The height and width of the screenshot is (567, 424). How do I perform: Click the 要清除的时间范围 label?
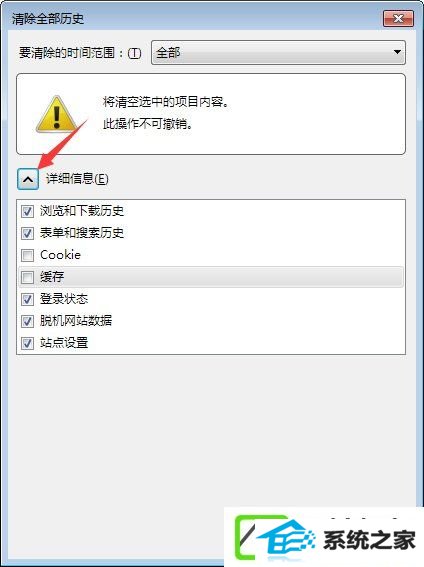pyautogui.click(x=80, y=53)
